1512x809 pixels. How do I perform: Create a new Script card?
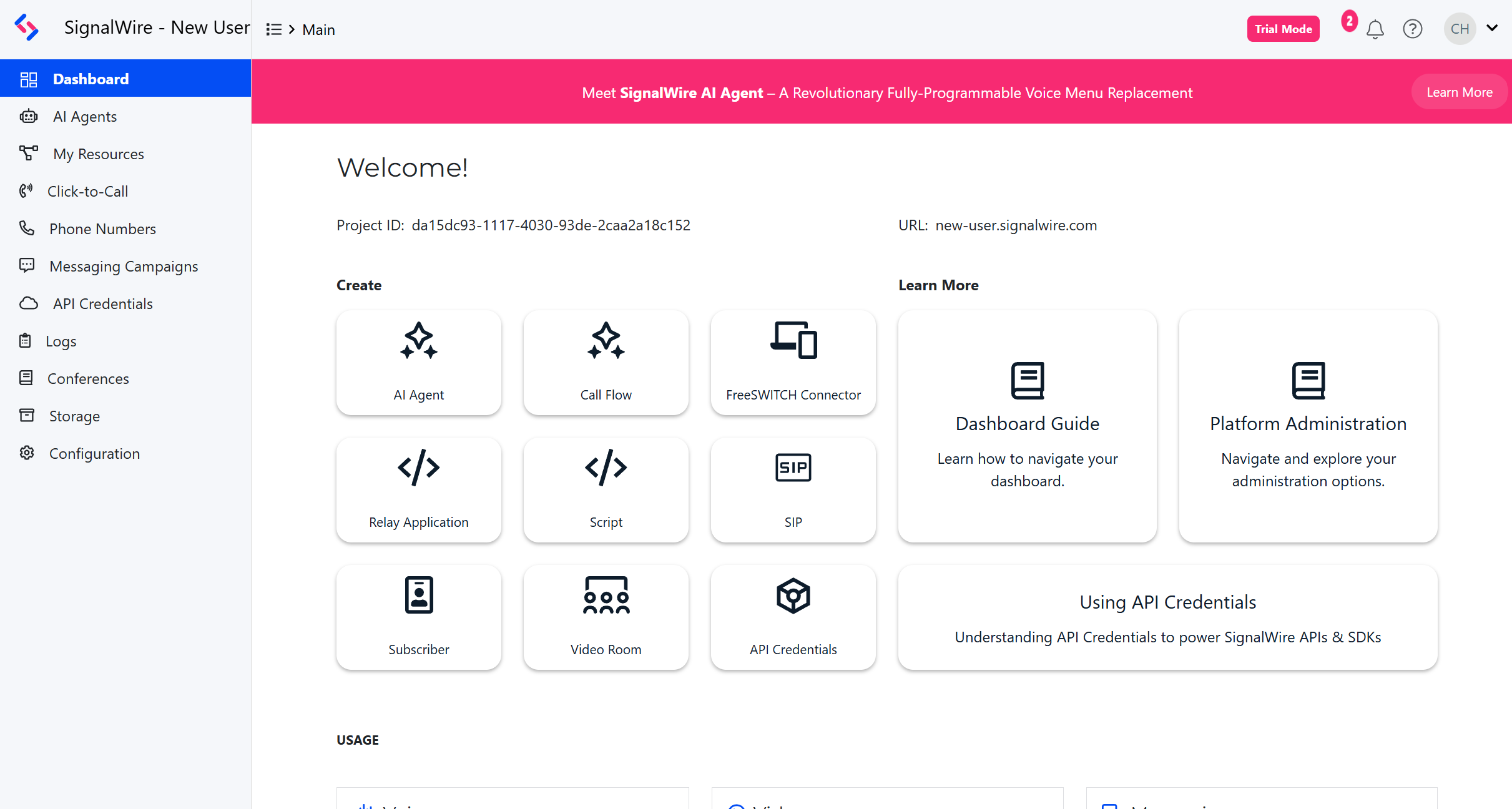(x=606, y=490)
